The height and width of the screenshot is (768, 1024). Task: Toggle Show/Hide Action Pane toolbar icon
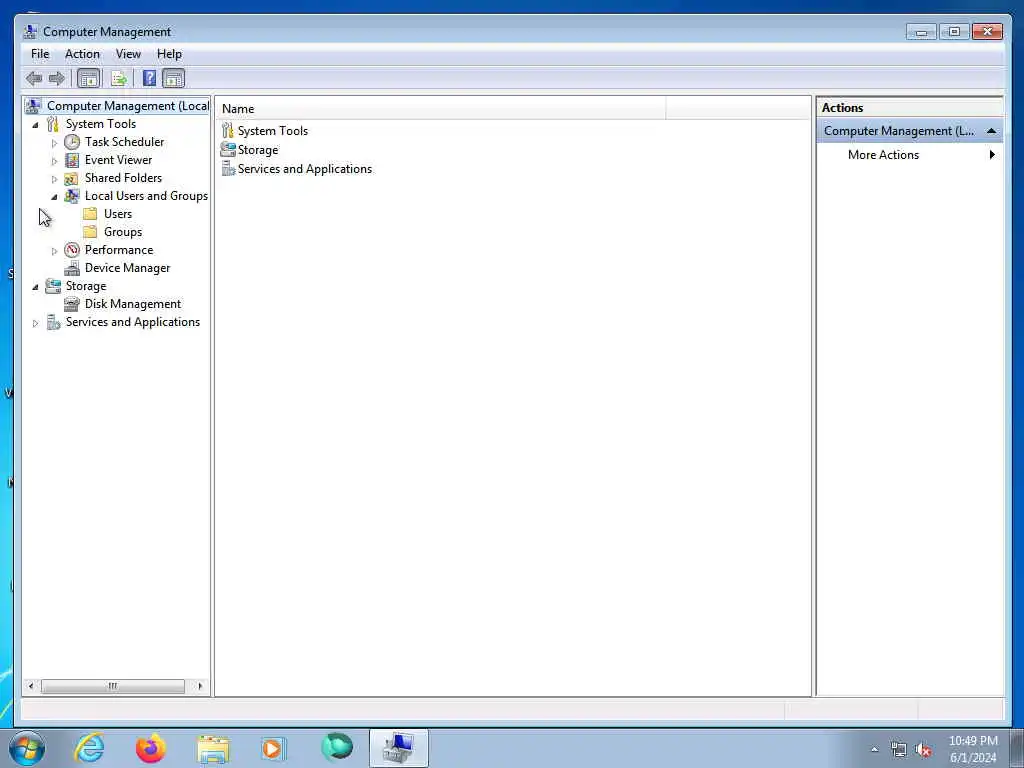(x=174, y=79)
